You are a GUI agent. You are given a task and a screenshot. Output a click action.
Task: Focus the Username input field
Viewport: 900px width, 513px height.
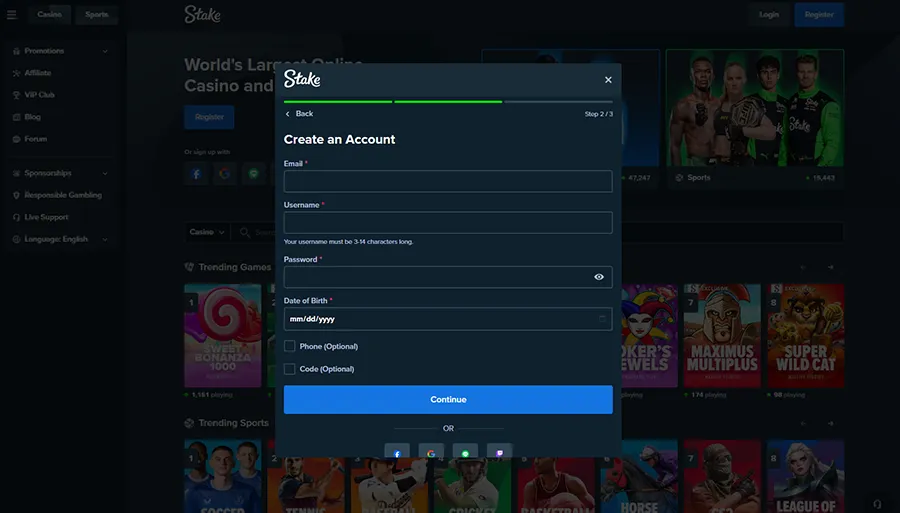(x=448, y=223)
